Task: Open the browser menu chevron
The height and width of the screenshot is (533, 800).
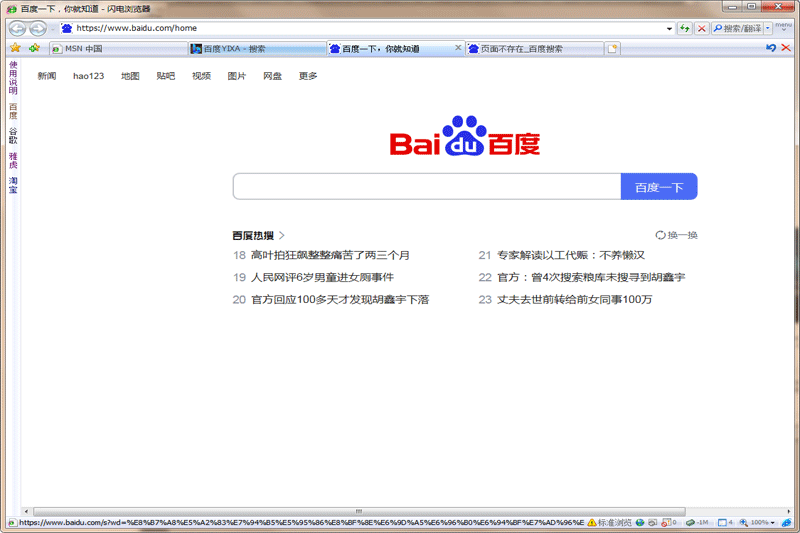Action: (x=784, y=28)
